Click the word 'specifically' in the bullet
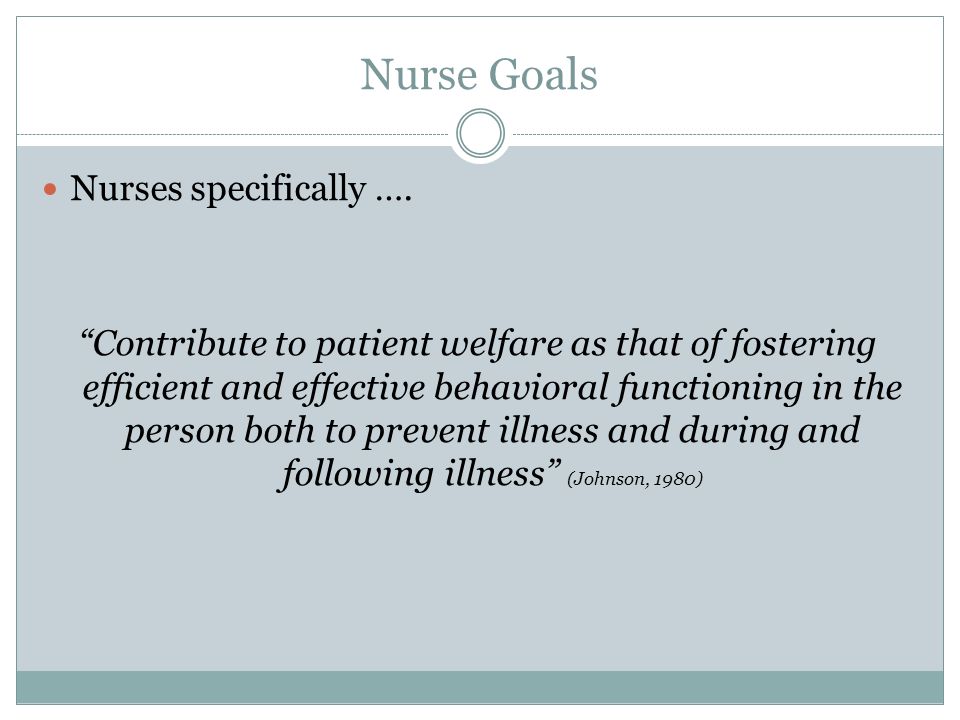This screenshot has height=720, width=960. click(x=279, y=190)
